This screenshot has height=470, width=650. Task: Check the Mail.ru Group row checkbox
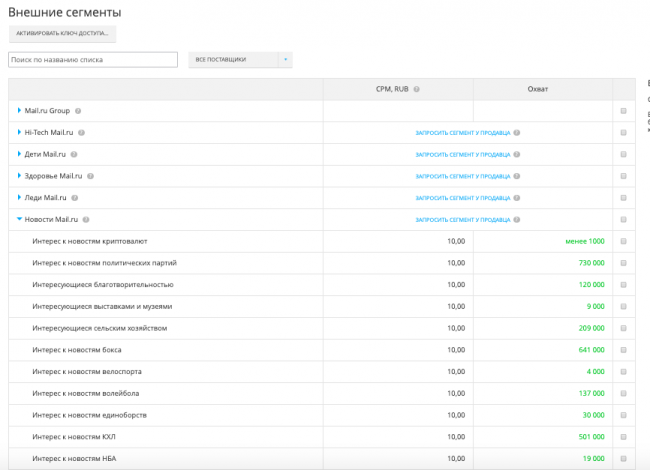pyautogui.click(x=623, y=111)
